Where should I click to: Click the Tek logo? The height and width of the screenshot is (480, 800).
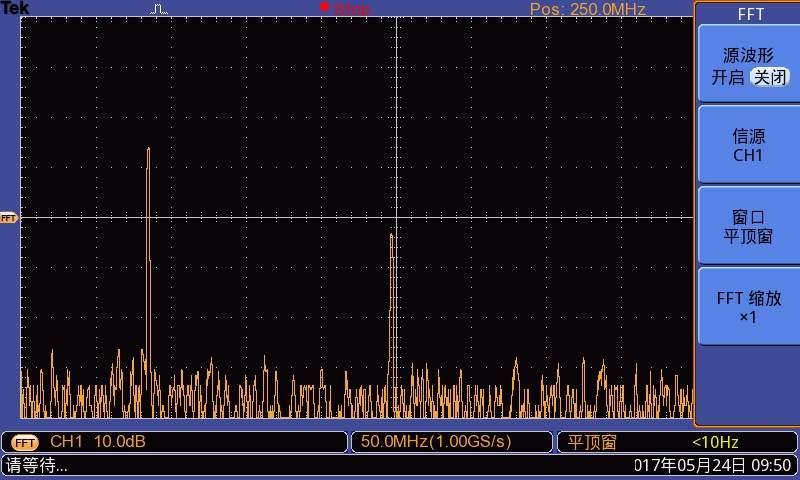pyautogui.click(x=15, y=8)
